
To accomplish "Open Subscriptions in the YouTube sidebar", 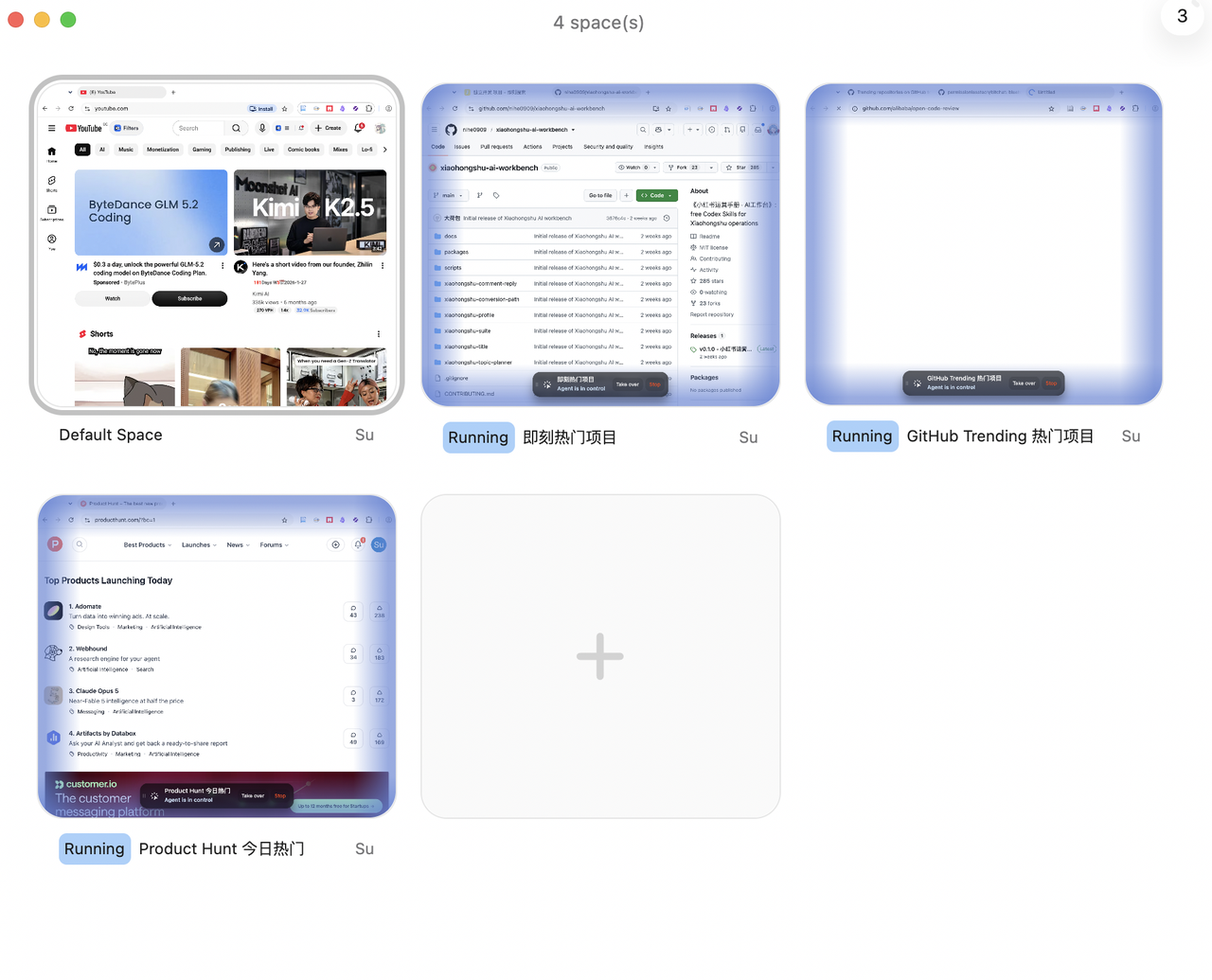I will pos(51,212).
